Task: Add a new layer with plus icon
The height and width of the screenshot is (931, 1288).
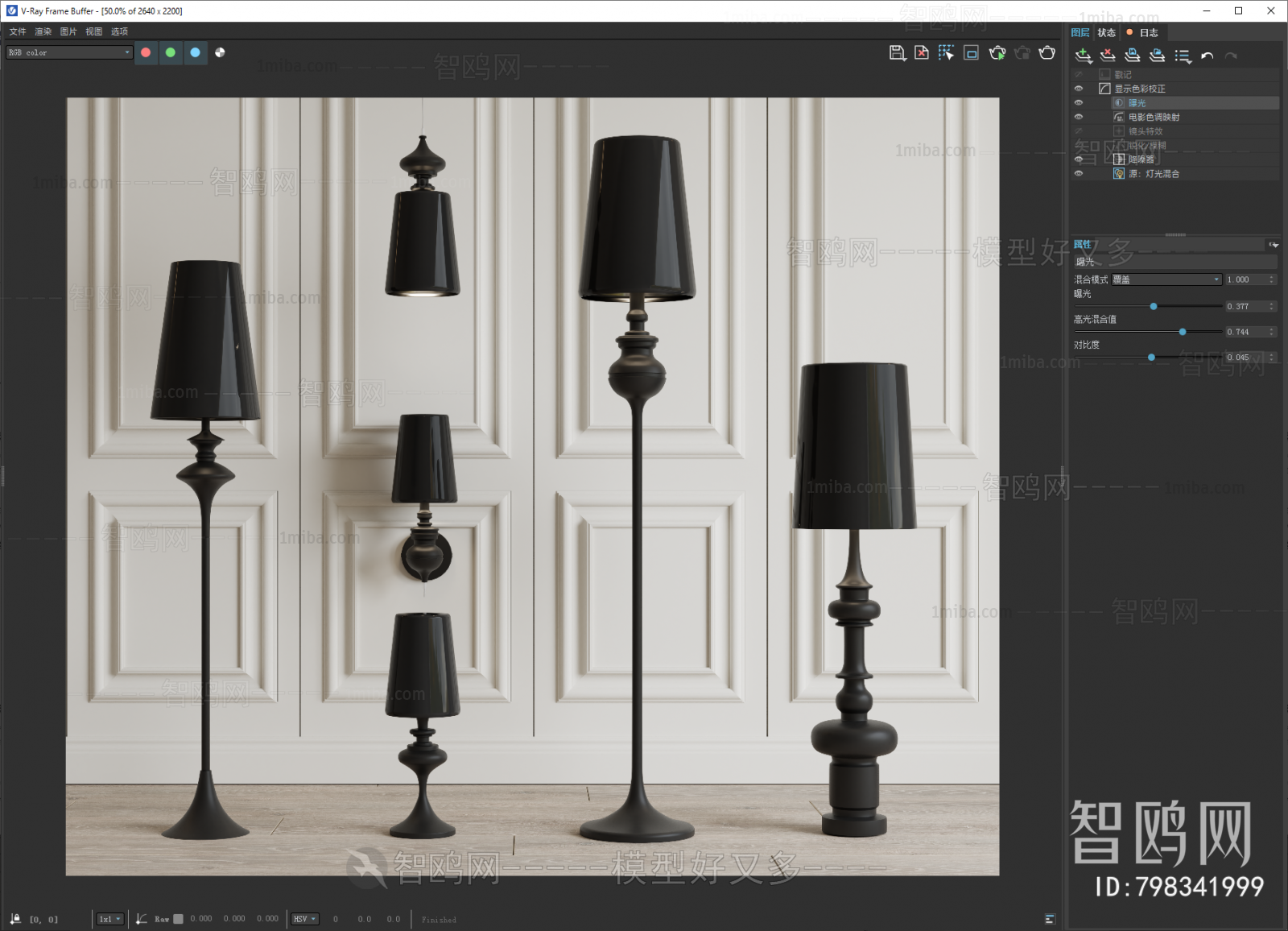Action: [1084, 56]
